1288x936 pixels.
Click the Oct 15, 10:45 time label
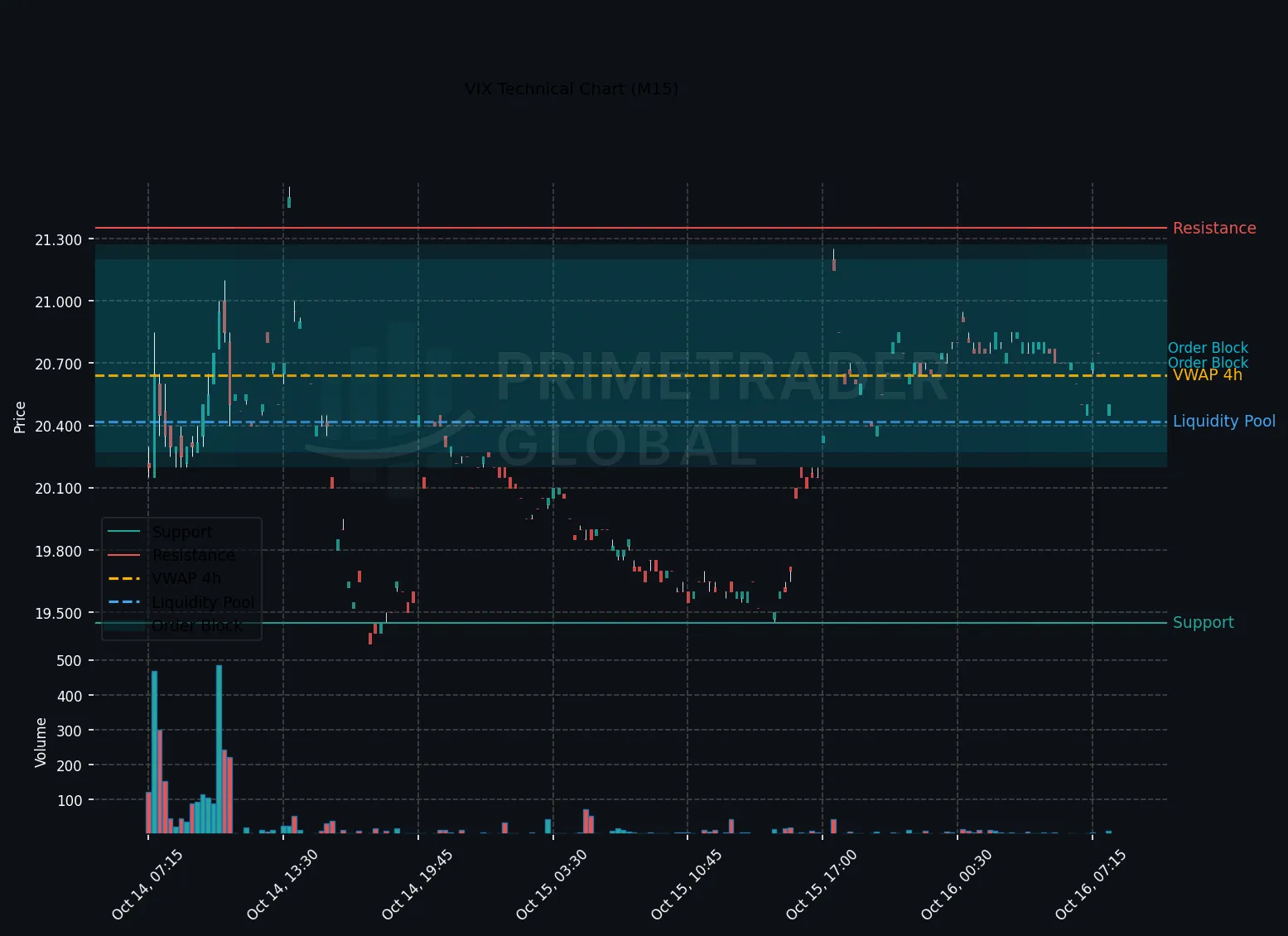click(x=687, y=884)
